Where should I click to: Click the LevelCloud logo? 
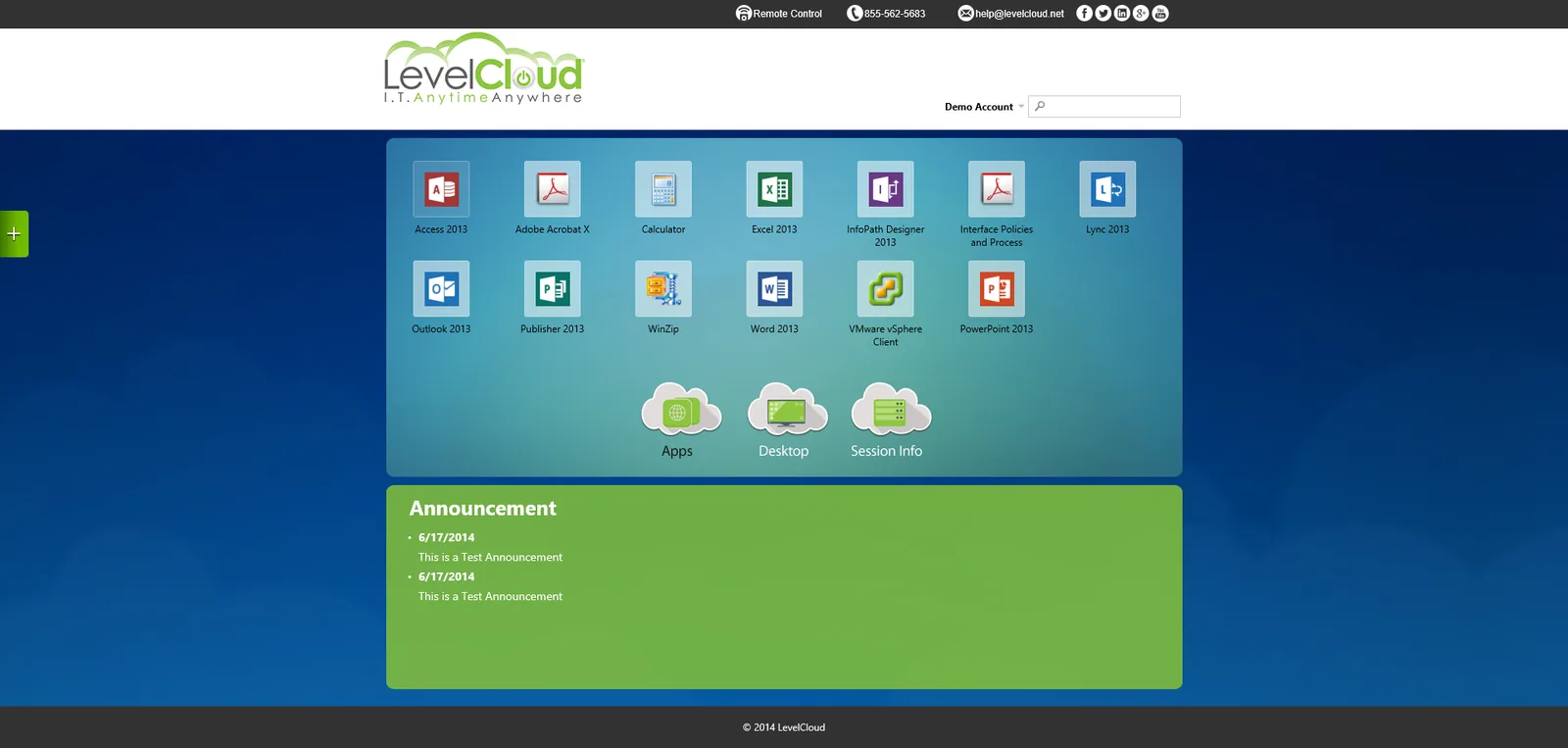(x=484, y=69)
